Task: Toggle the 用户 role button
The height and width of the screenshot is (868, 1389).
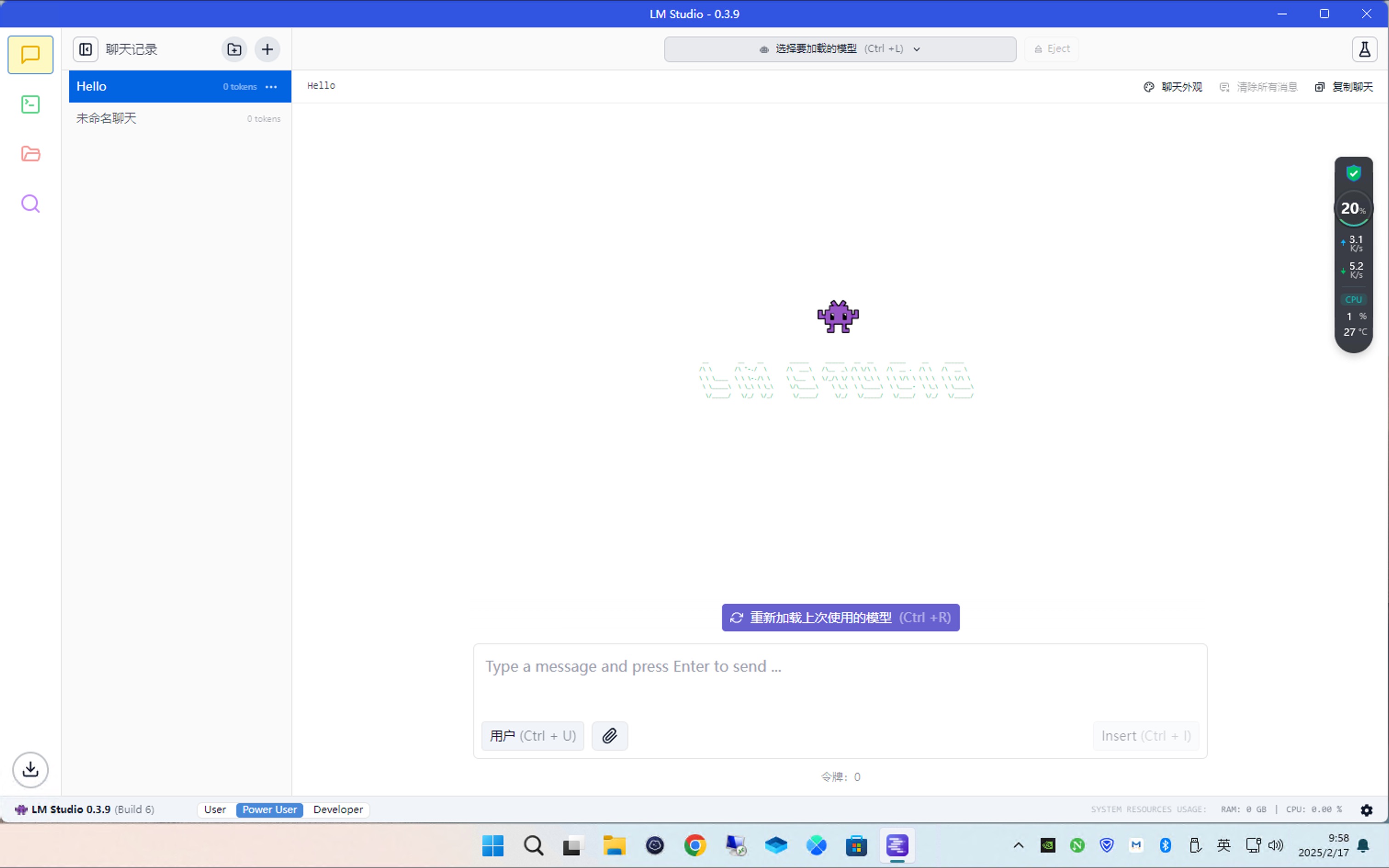Action: [x=533, y=736]
